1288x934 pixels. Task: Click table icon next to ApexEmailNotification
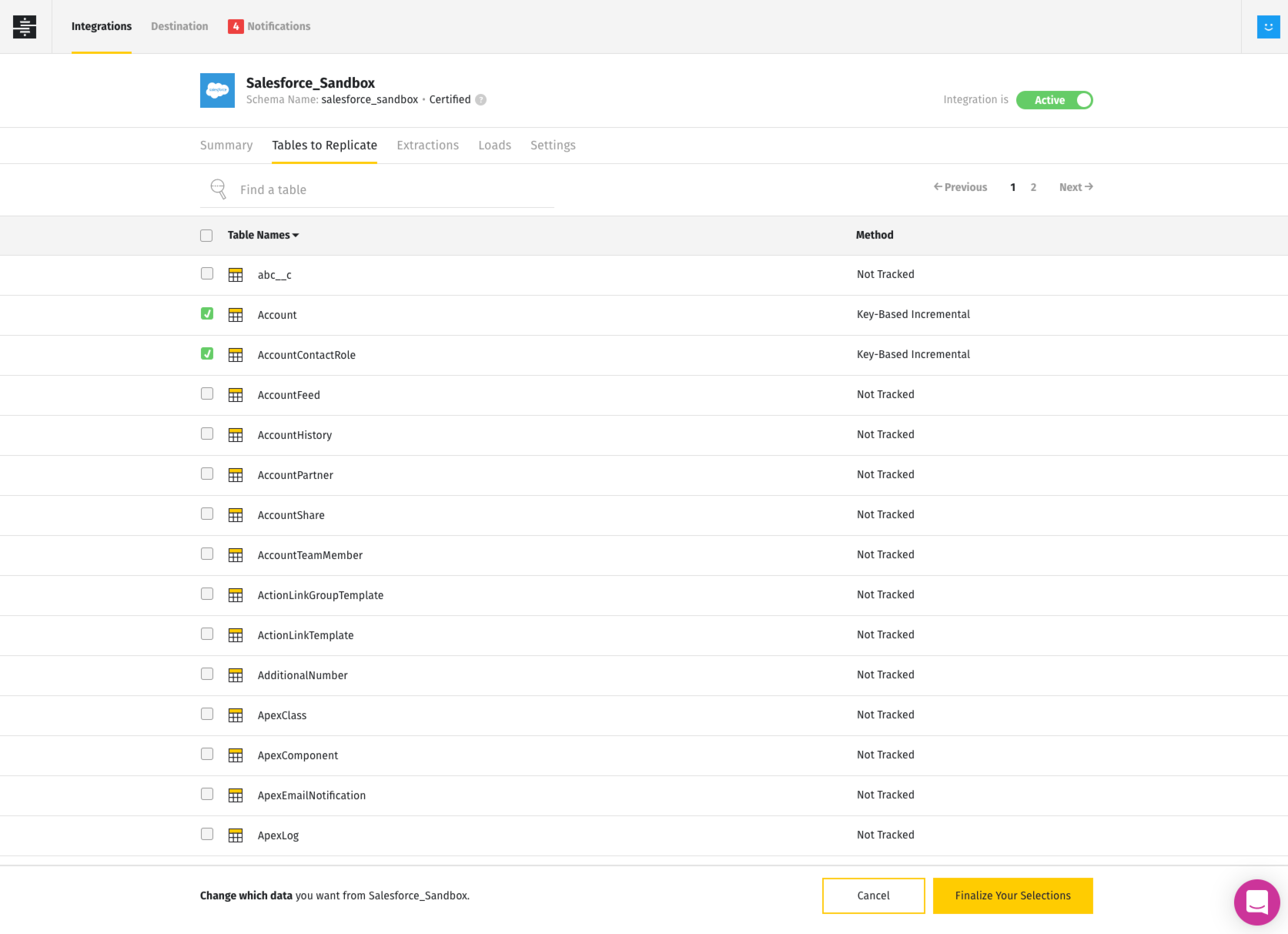tap(236, 795)
